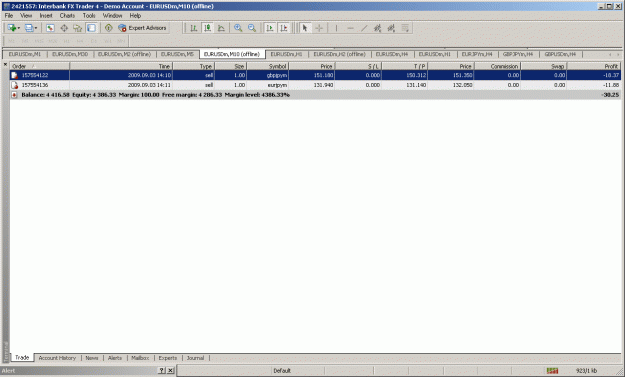Click the Zoom Out magnifier icon
The image size is (625, 377).
click(252, 28)
